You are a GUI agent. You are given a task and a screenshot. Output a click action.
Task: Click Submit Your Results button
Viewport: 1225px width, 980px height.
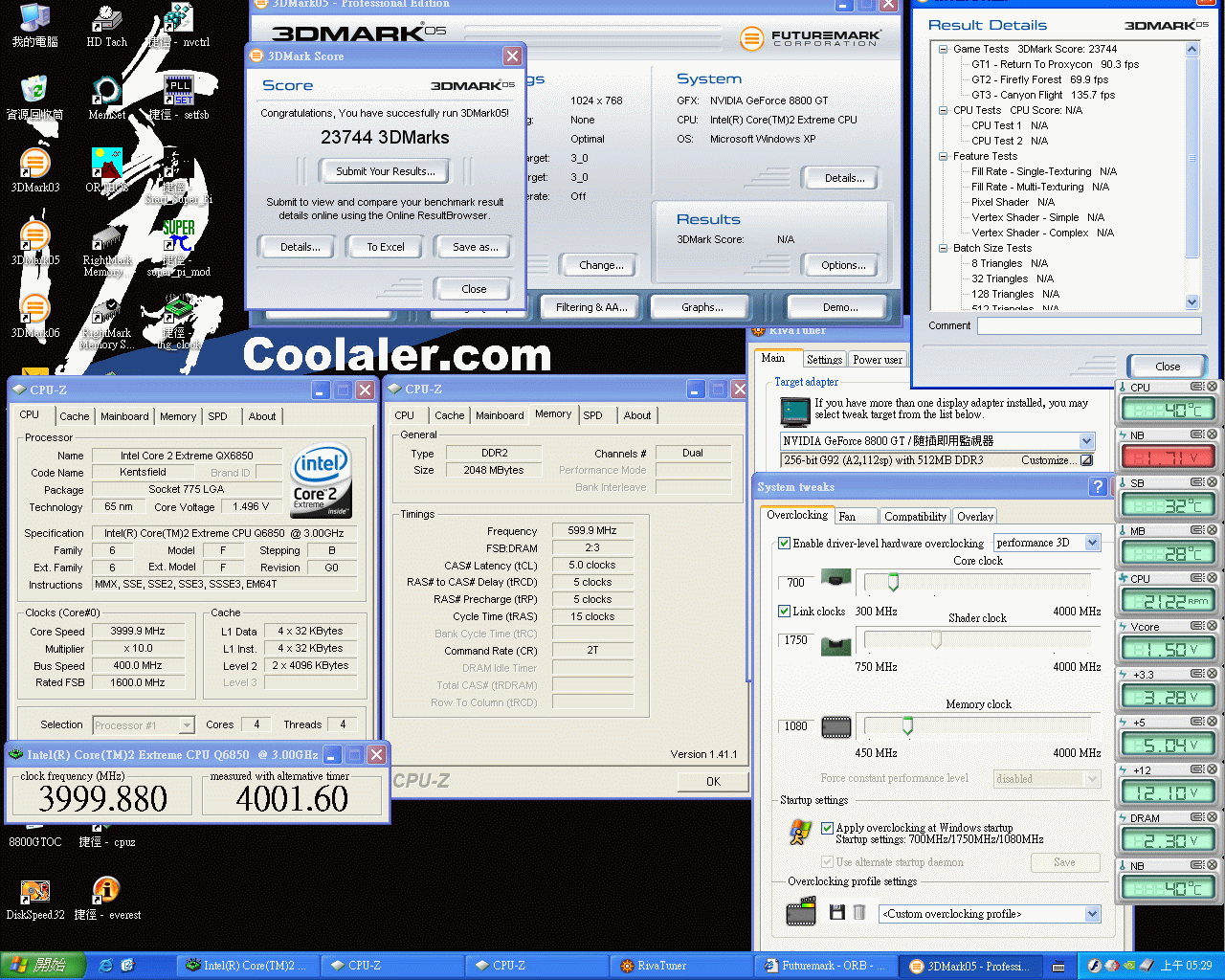point(386,171)
